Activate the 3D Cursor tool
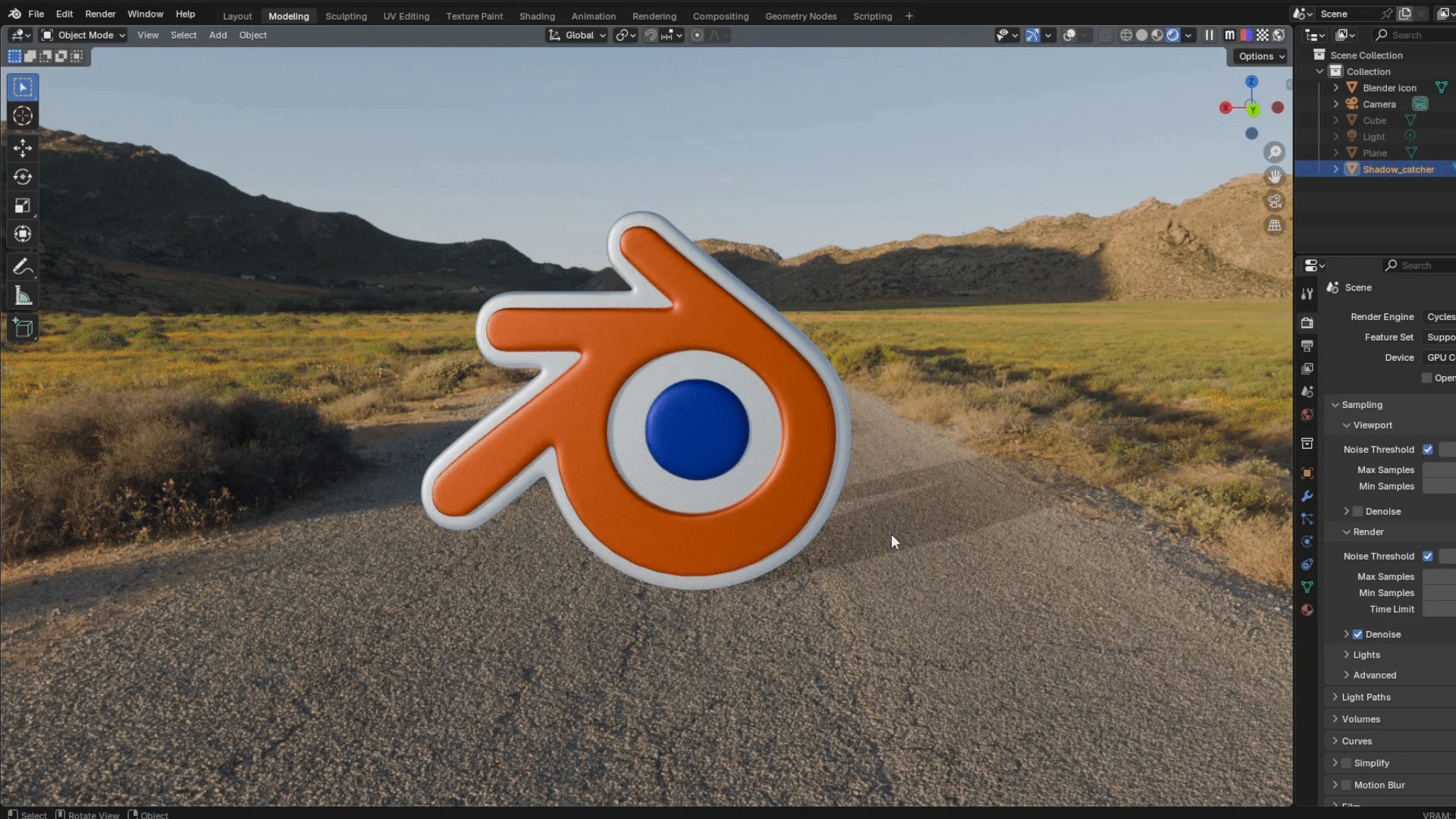 (x=23, y=116)
